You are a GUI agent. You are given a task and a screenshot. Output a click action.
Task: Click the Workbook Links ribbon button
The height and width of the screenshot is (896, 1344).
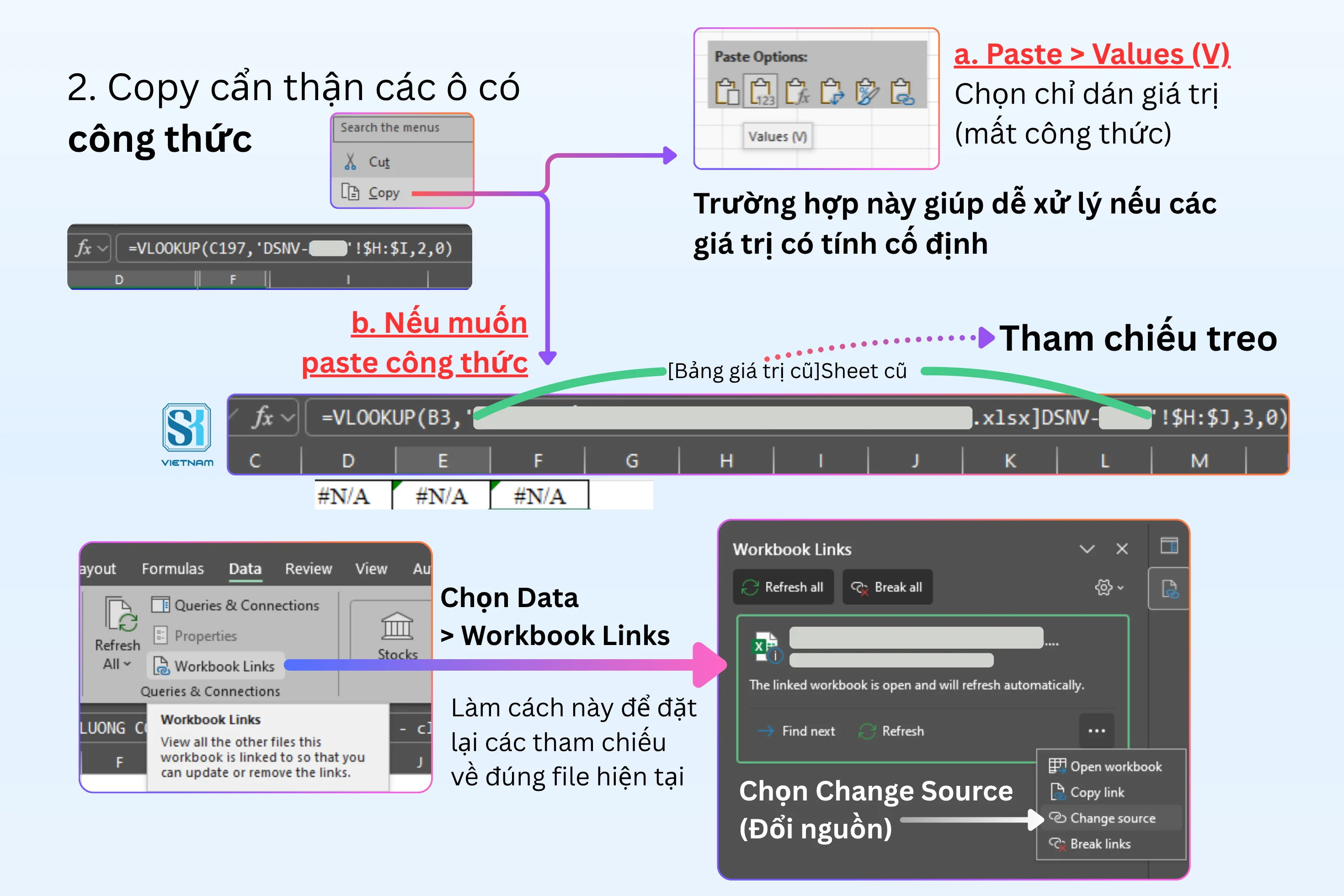coord(215,666)
